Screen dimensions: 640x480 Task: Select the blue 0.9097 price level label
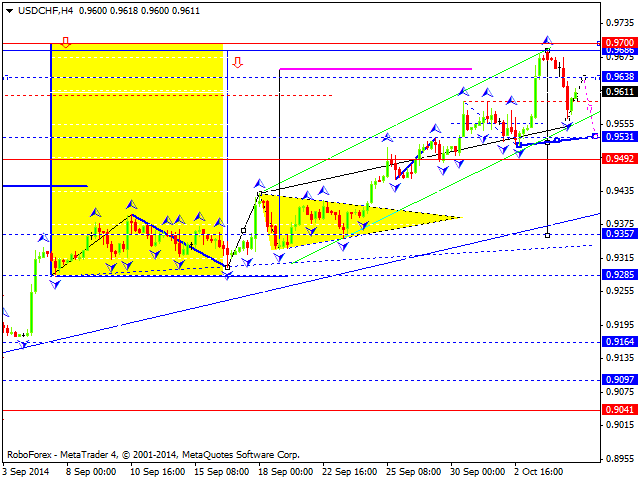tap(620, 379)
